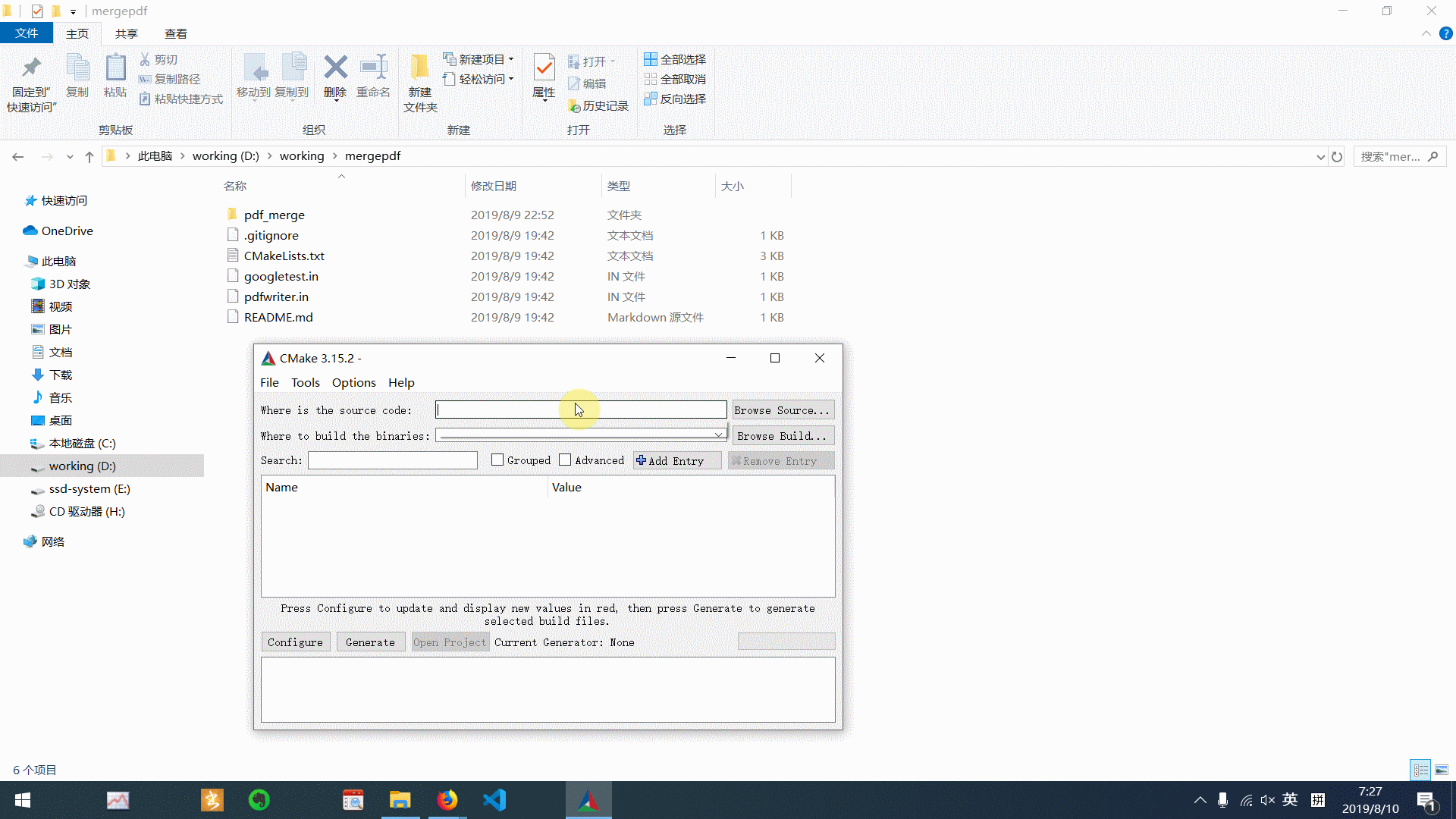Select the CMakeLists.txt file in explorer
The height and width of the screenshot is (819, 1456).
point(283,255)
